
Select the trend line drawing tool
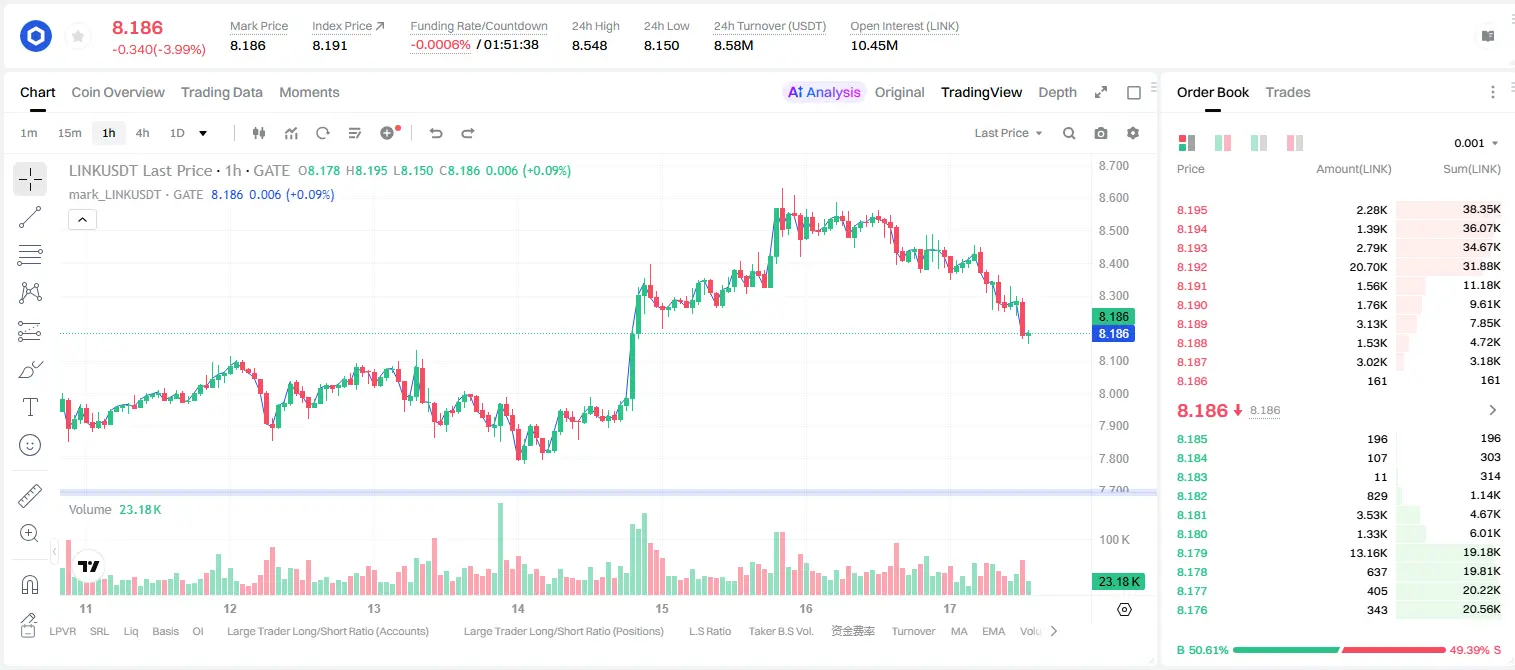[30, 218]
